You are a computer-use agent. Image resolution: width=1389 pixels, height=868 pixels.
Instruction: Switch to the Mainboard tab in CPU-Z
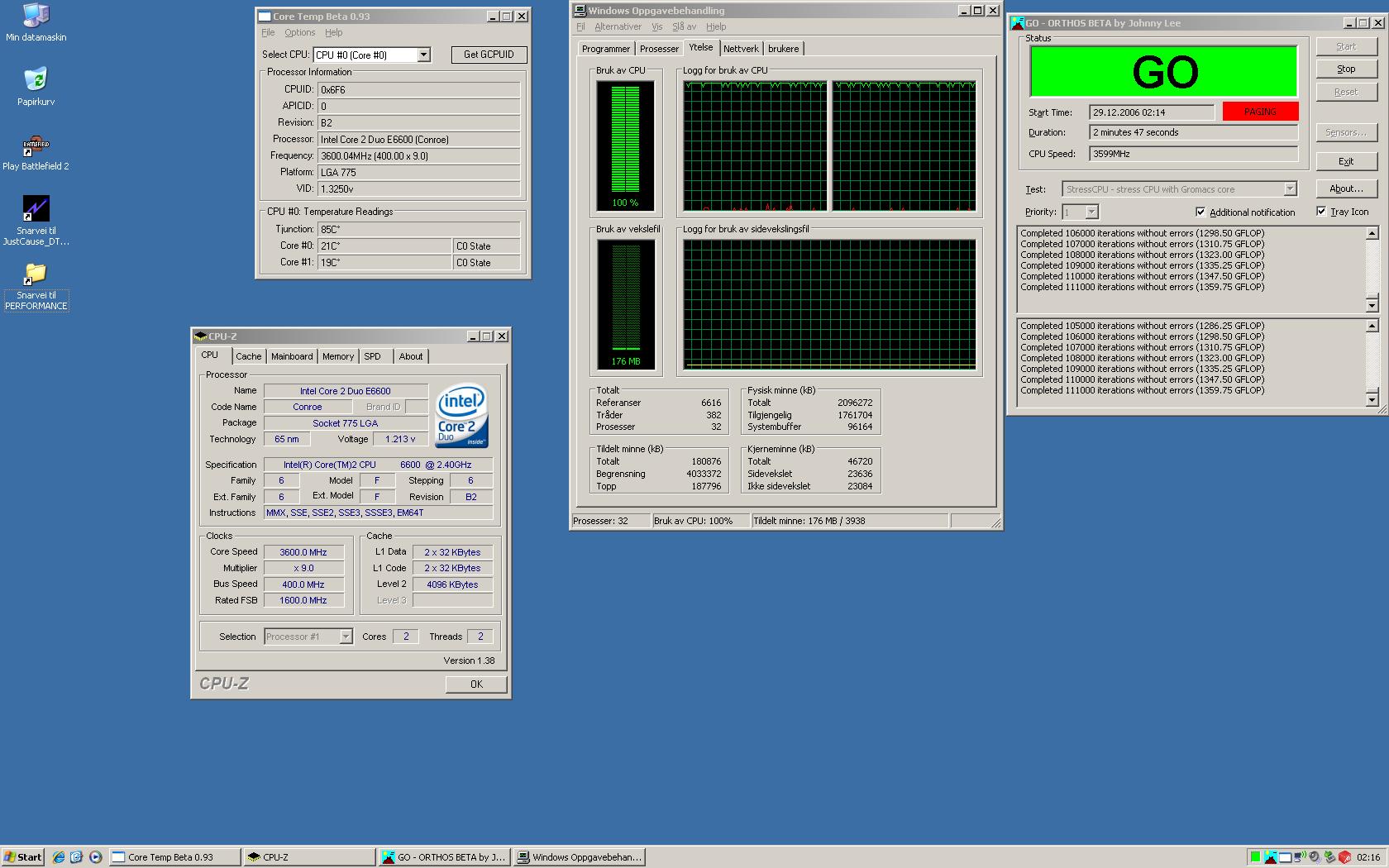[292, 356]
